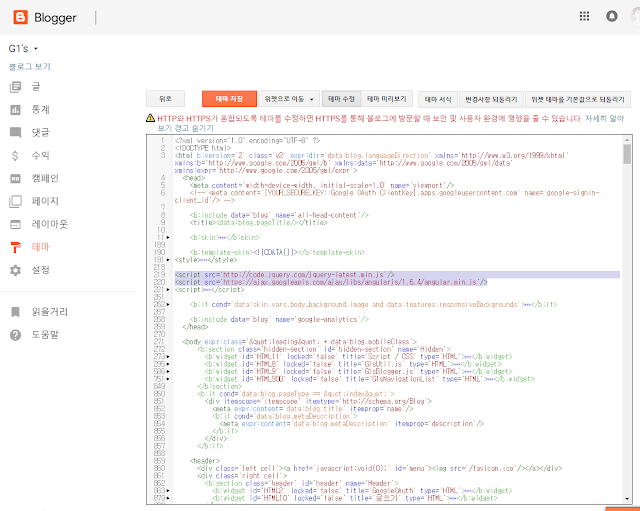Viewport: 640px width, 511px height.
Task: Click 위젯 테마를 기본값으로 되돌리기 button
Action: coord(578,99)
